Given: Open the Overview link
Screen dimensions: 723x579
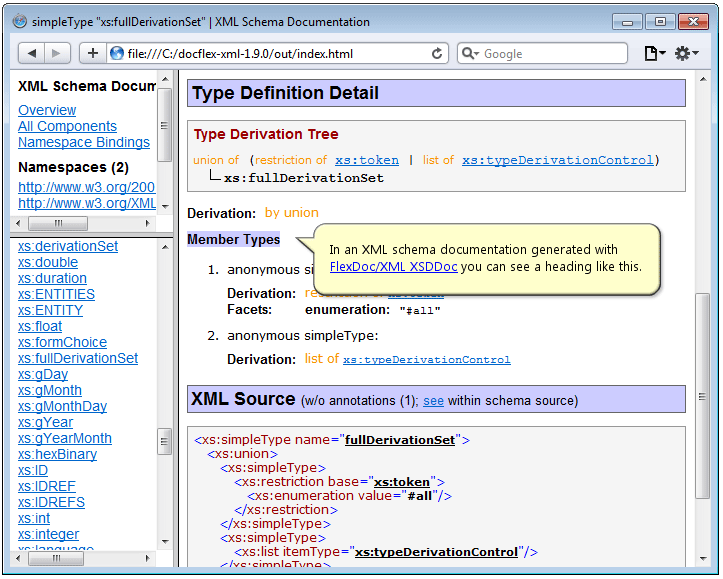Looking at the screenshot, I should coord(47,110).
